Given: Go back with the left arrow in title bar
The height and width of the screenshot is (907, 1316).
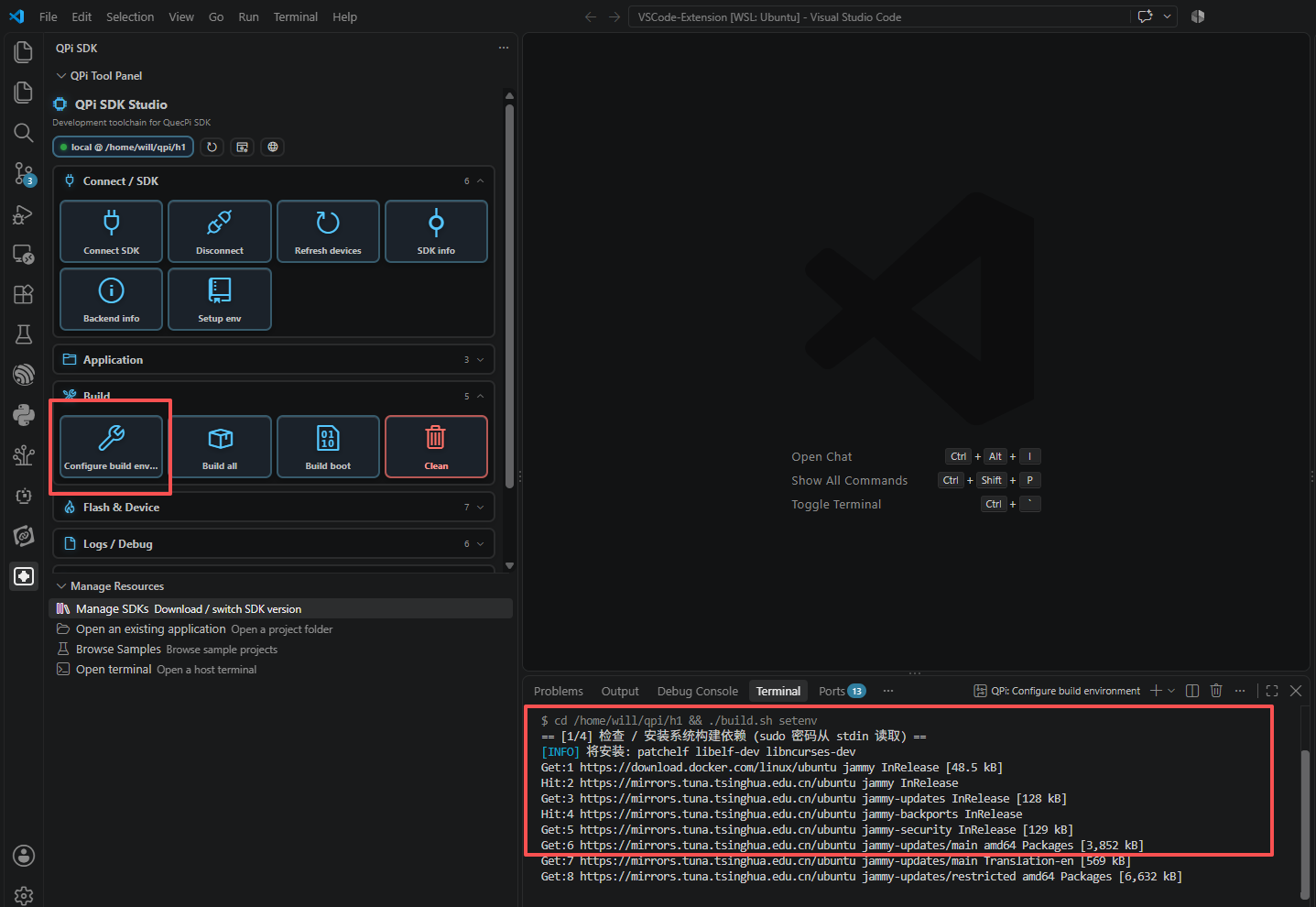Looking at the screenshot, I should (591, 16).
